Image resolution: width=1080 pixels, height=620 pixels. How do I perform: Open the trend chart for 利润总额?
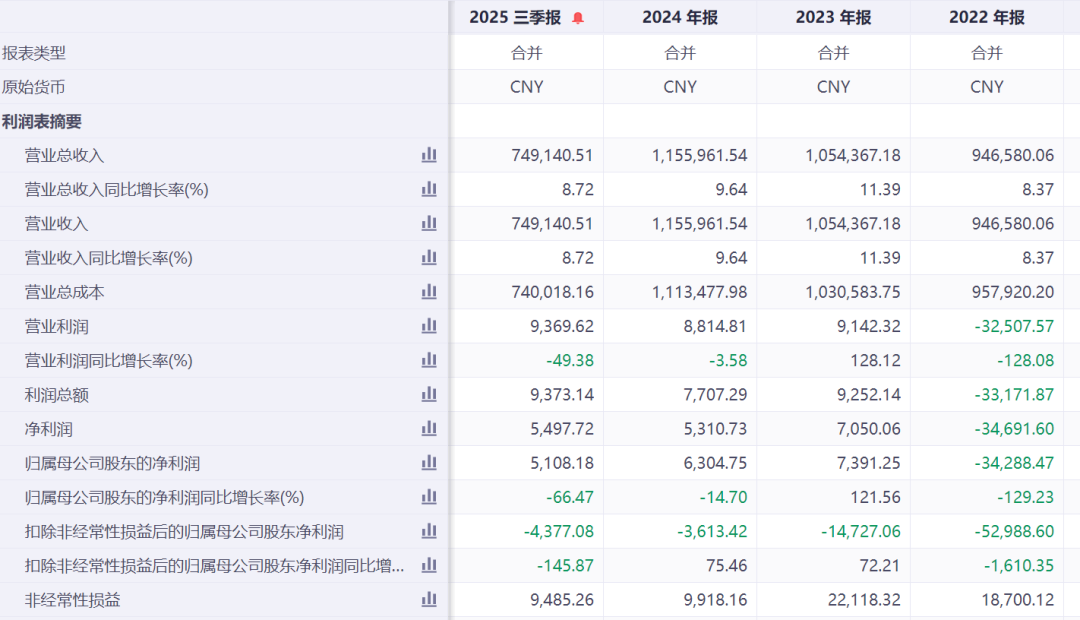pos(429,395)
